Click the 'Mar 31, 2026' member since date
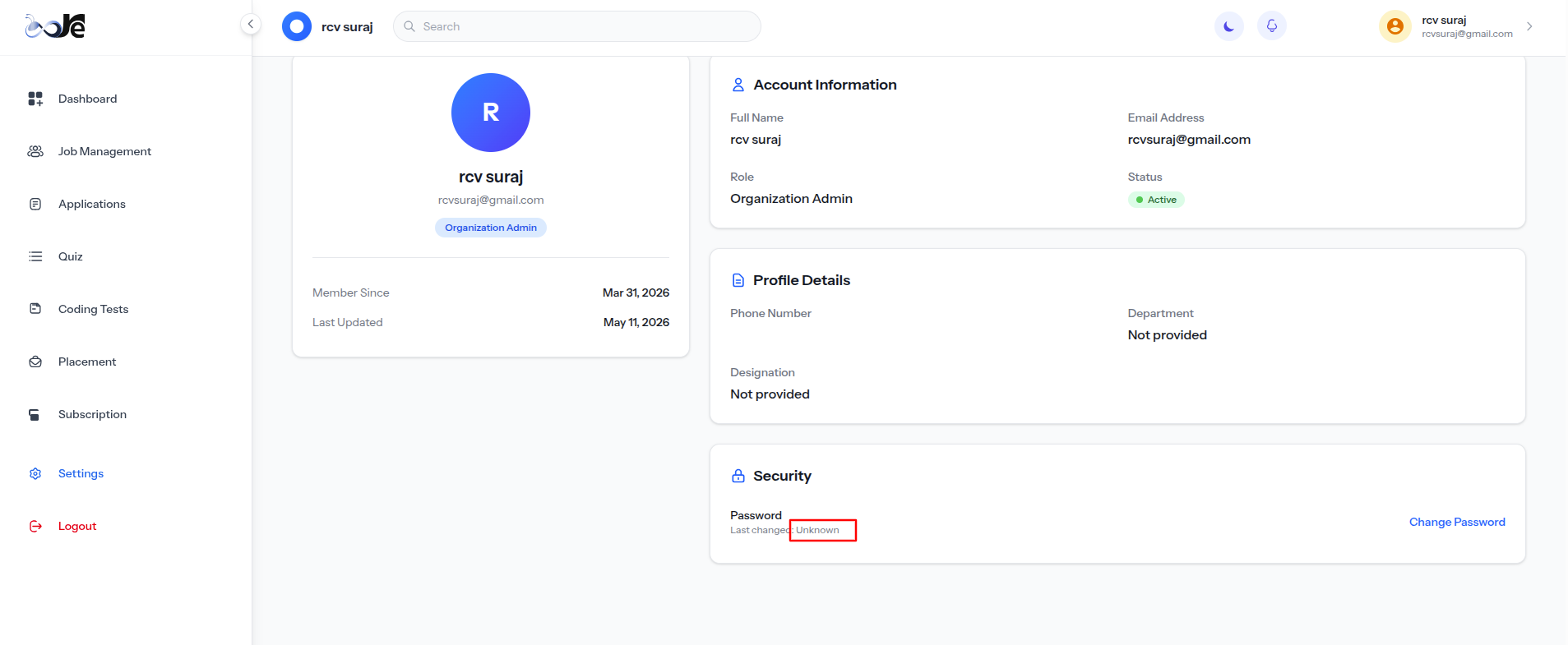 point(636,293)
